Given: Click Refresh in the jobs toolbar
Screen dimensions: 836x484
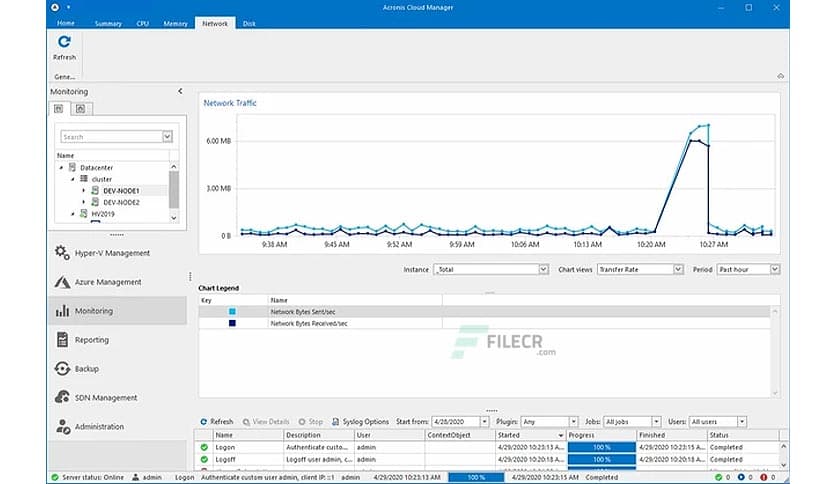Looking at the screenshot, I should click(216, 421).
